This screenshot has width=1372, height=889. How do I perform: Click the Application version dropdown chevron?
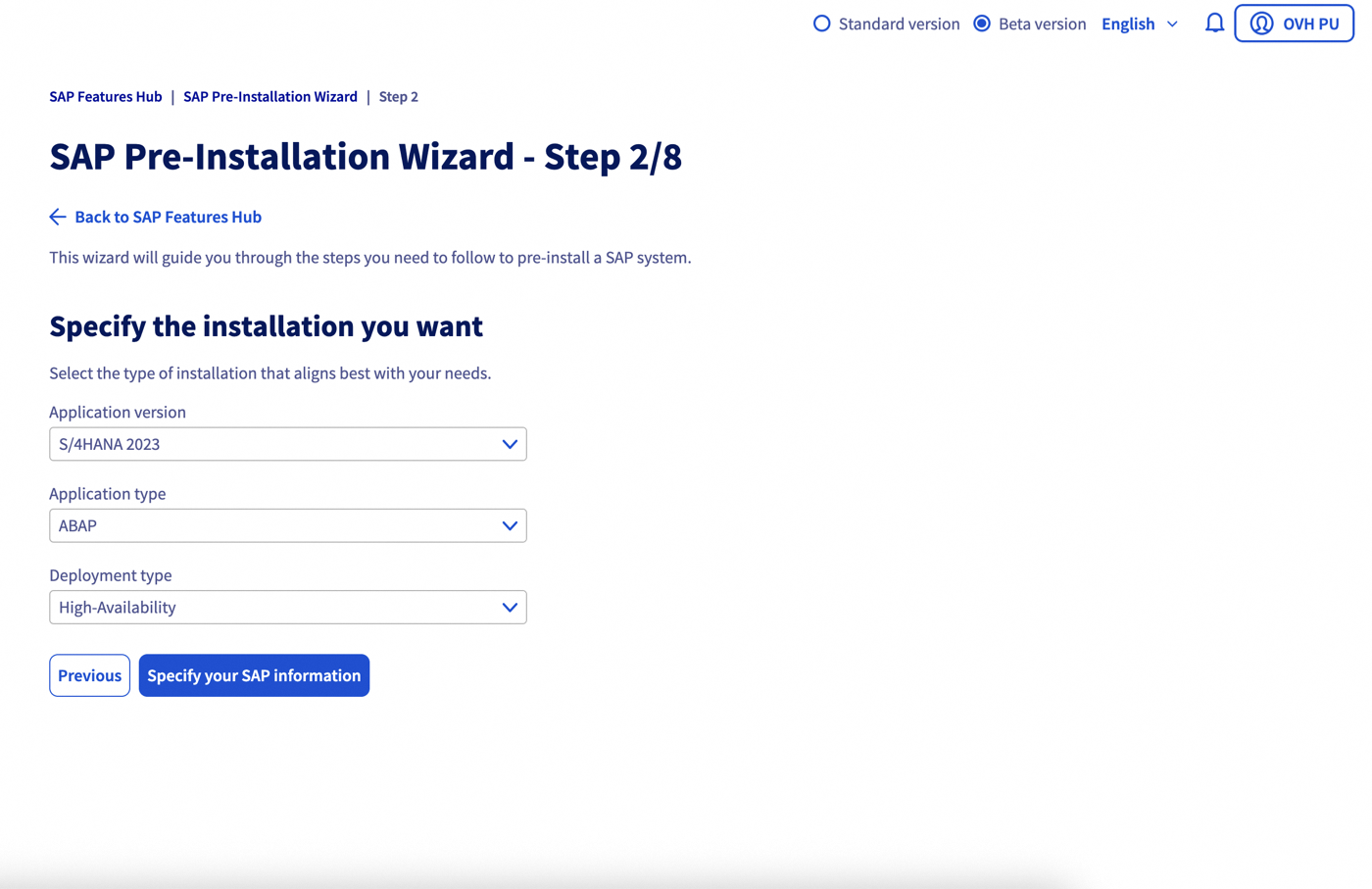point(509,444)
